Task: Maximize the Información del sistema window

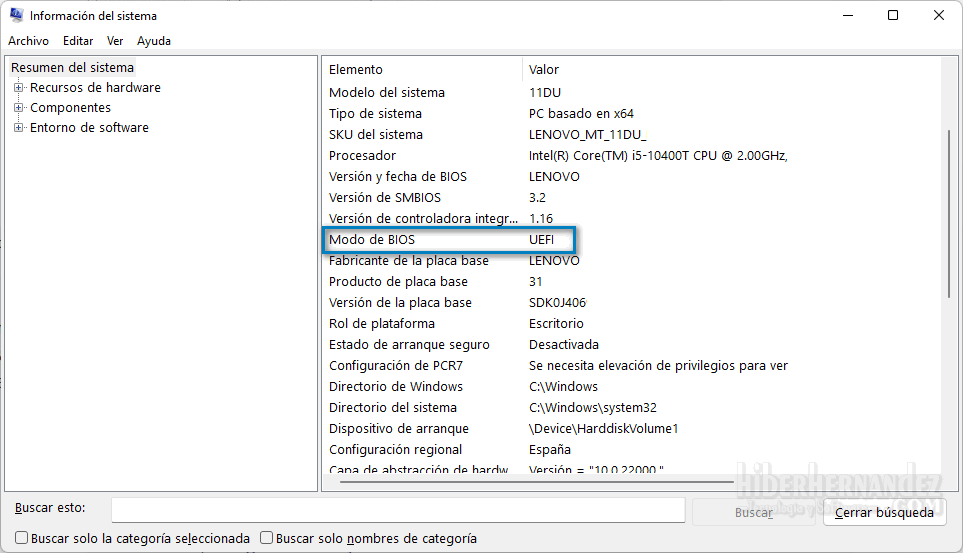Action: [x=893, y=15]
